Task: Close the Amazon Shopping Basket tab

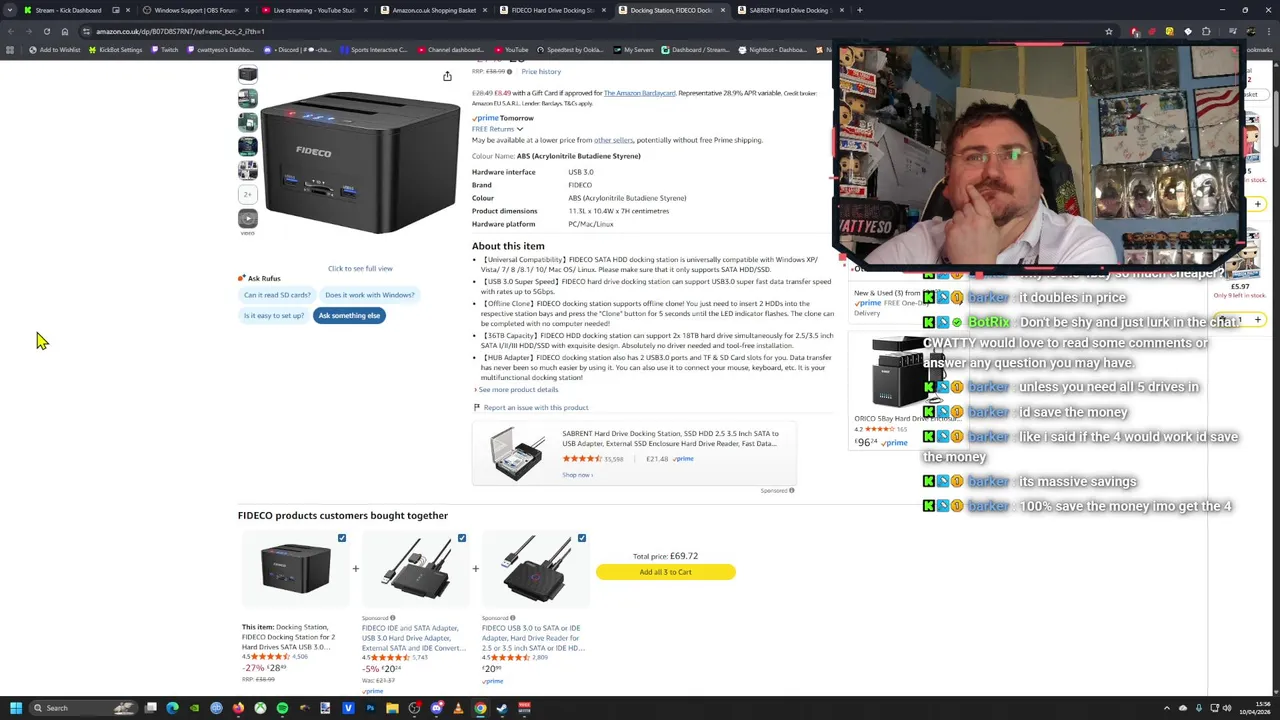Action: (486, 10)
